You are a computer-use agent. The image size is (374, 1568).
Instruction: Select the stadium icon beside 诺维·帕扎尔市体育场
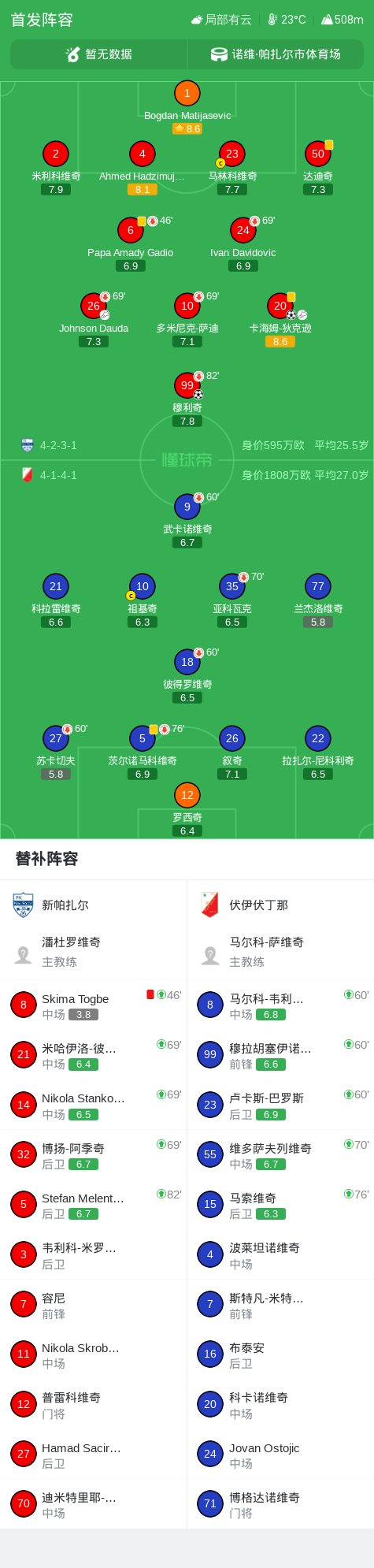pyautogui.click(x=219, y=54)
